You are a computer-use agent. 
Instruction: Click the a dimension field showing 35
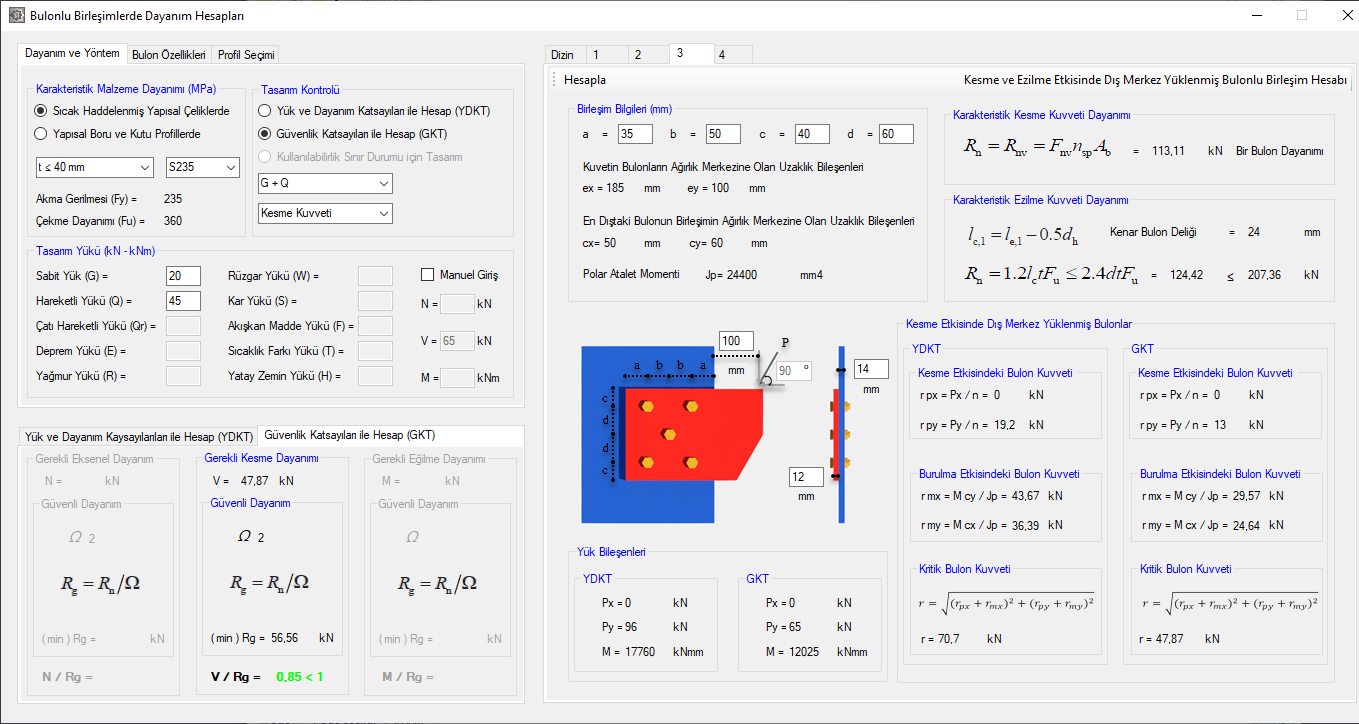click(x=635, y=134)
